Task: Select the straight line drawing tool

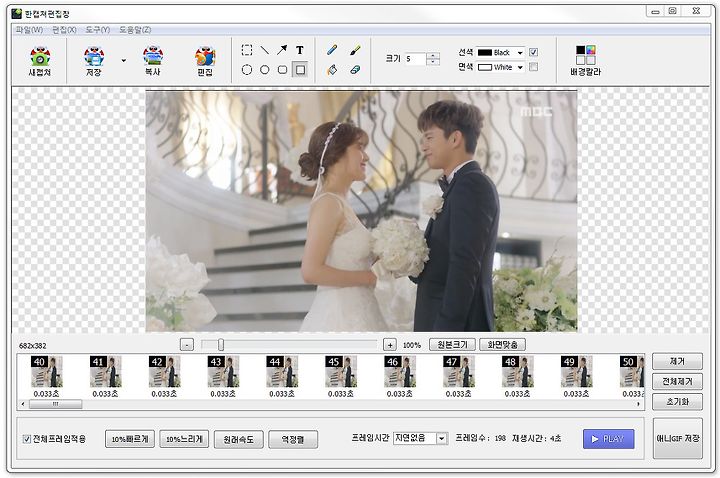Action: tap(264, 50)
